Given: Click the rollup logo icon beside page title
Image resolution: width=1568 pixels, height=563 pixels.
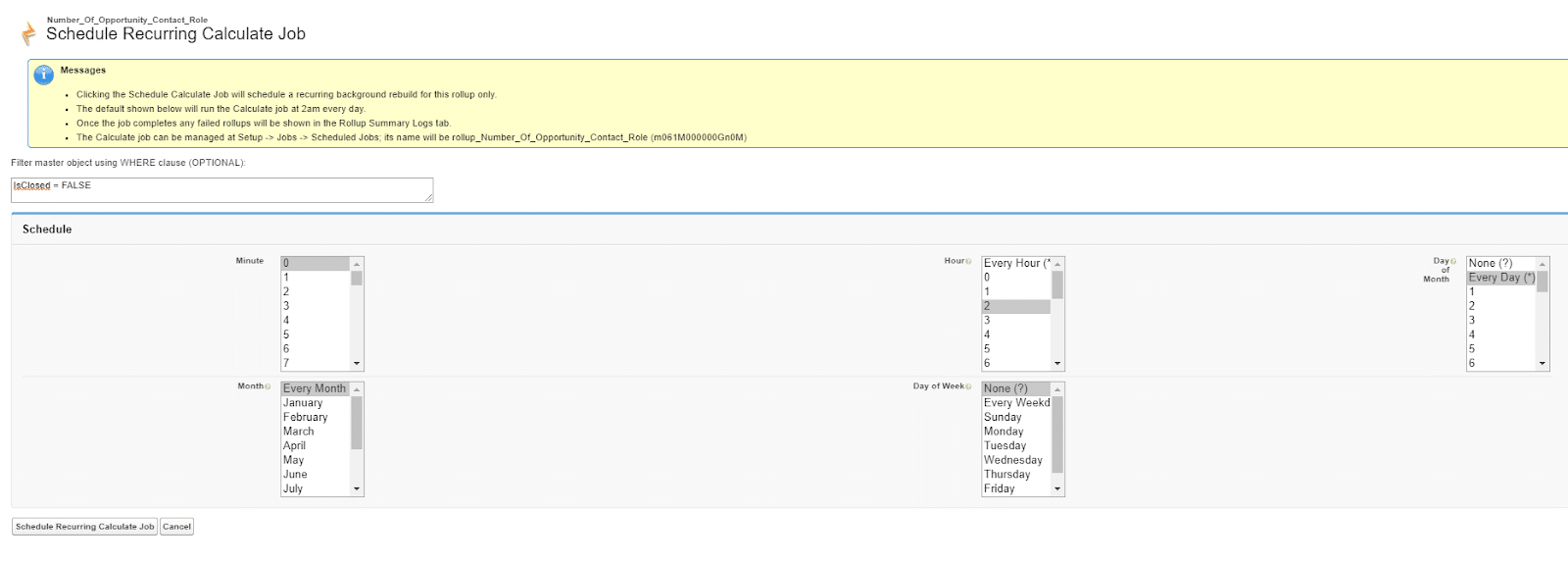Looking at the screenshot, I should click(x=28, y=33).
